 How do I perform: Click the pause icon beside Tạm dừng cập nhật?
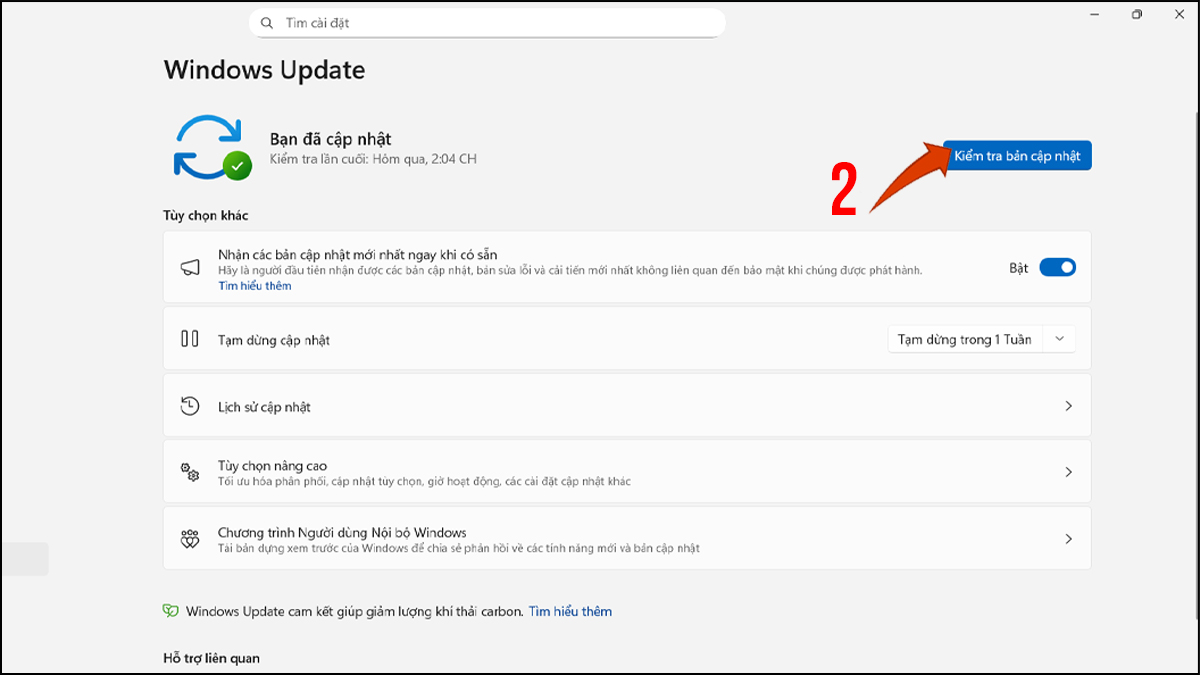pos(189,339)
